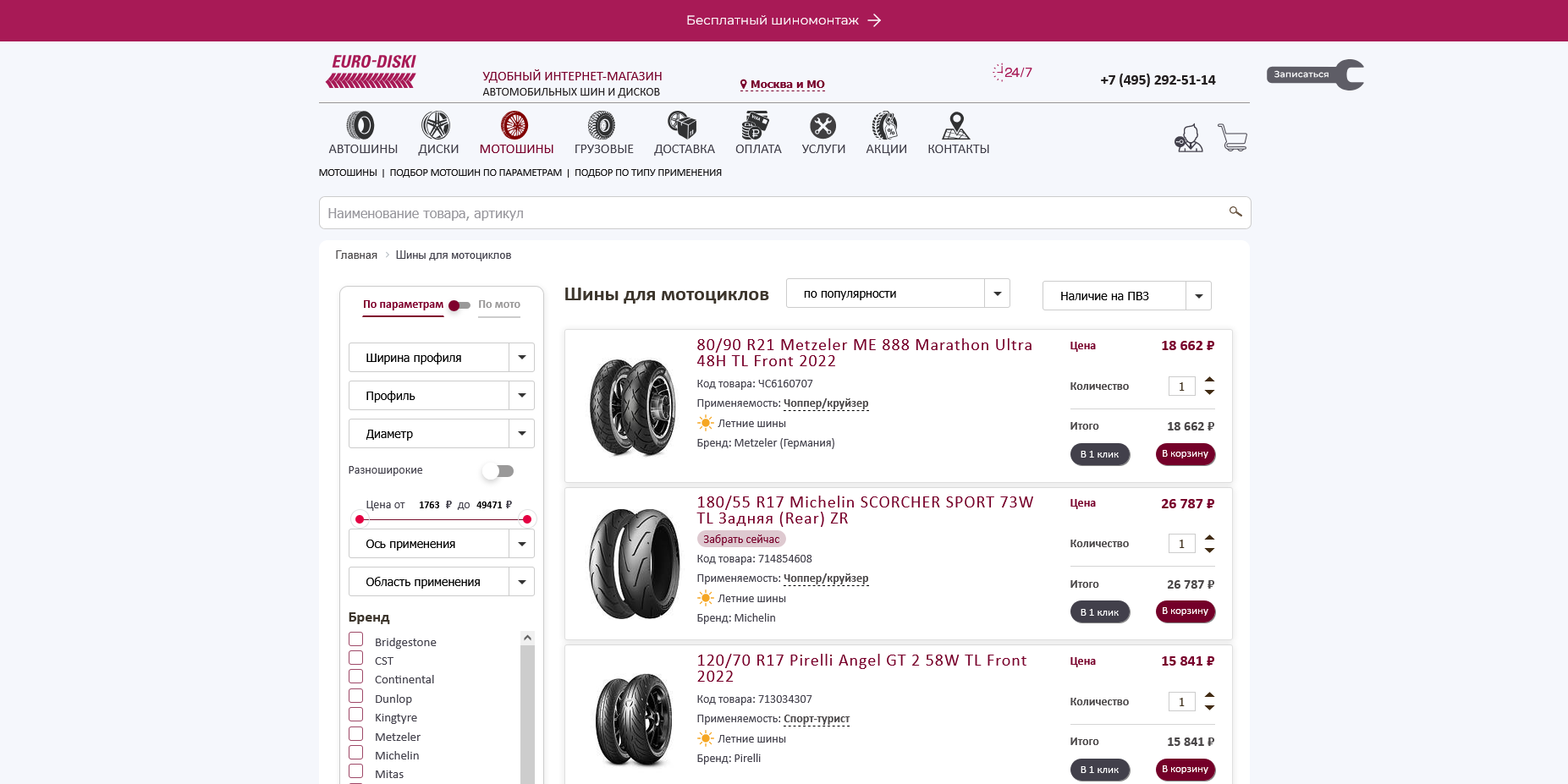Screen dimensions: 1568x784
Task: Open the shopping cart icon
Action: [x=1233, y=137]
